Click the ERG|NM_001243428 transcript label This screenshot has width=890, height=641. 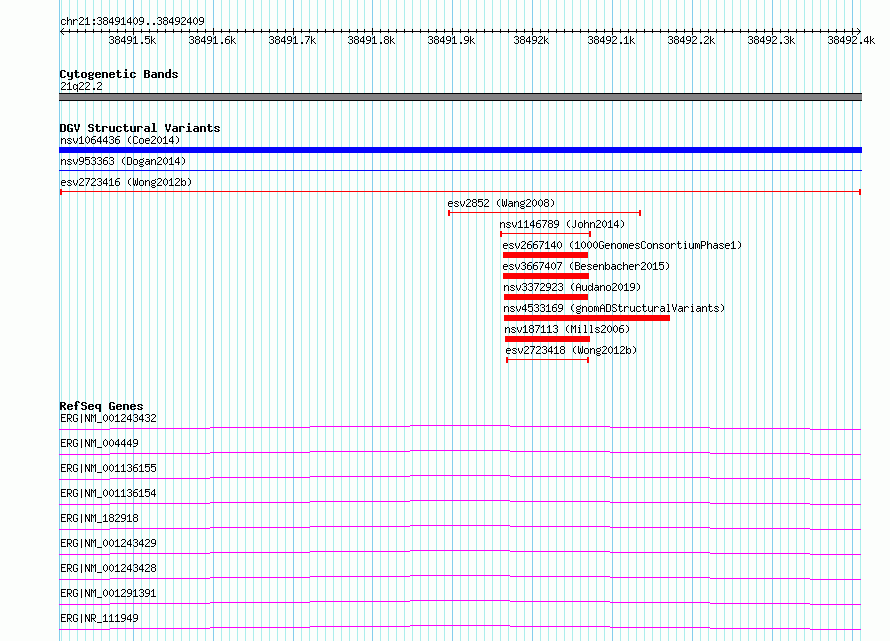pos(108,568)
